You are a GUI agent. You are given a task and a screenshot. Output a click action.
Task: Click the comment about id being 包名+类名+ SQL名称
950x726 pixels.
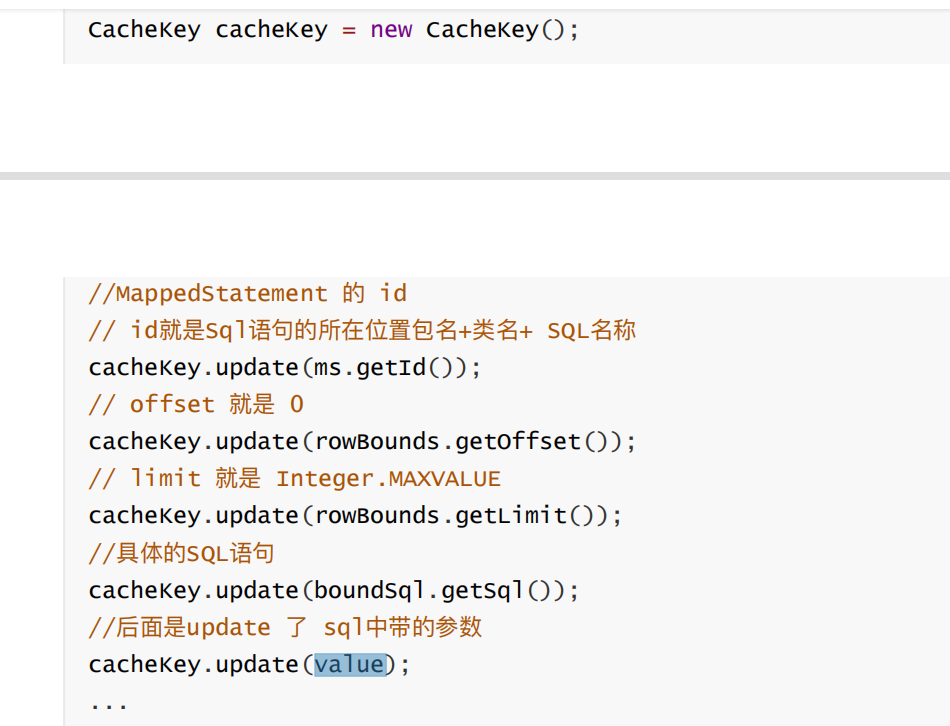coord(362,330)
